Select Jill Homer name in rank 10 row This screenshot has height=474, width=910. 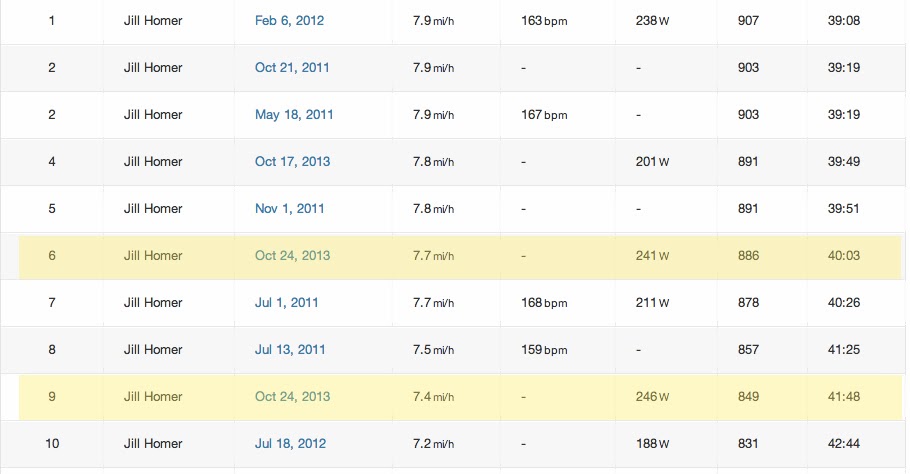(x=153, y=444)
